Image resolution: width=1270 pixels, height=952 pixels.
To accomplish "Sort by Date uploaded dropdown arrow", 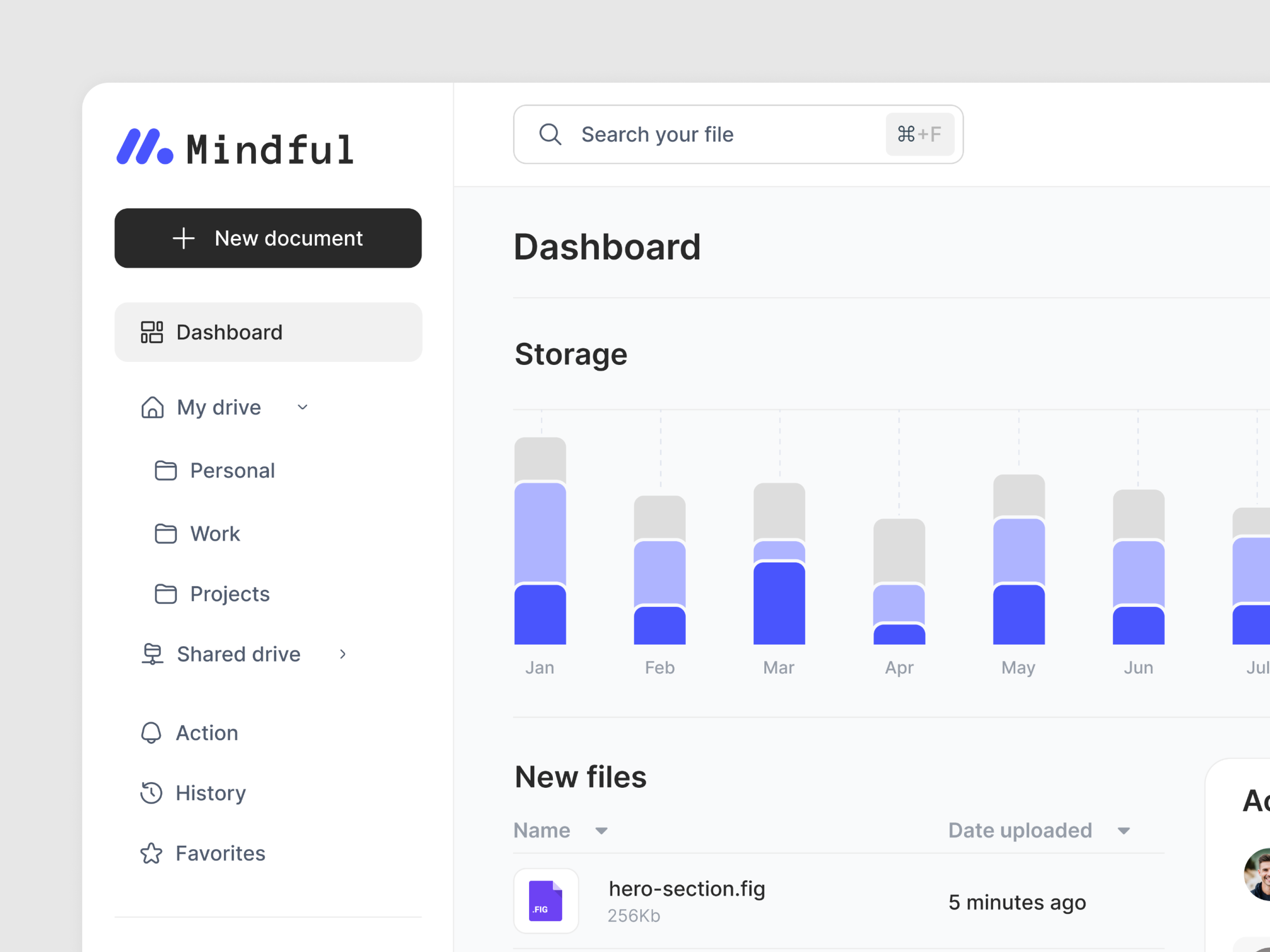I will click(x=1124, y=831).
